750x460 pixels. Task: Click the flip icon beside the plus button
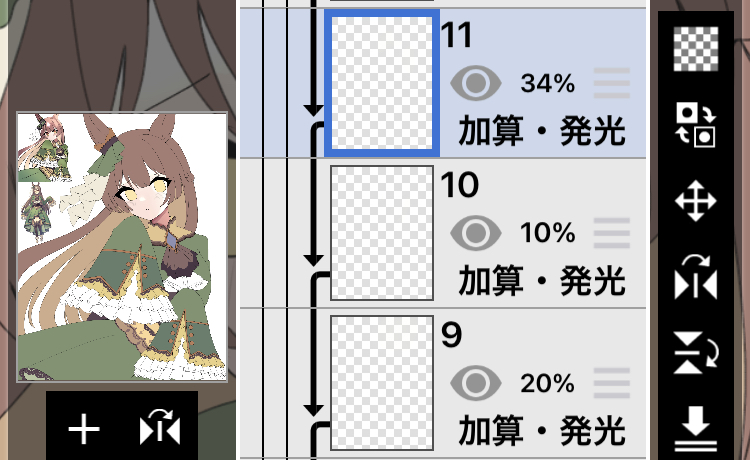point(160,427)
